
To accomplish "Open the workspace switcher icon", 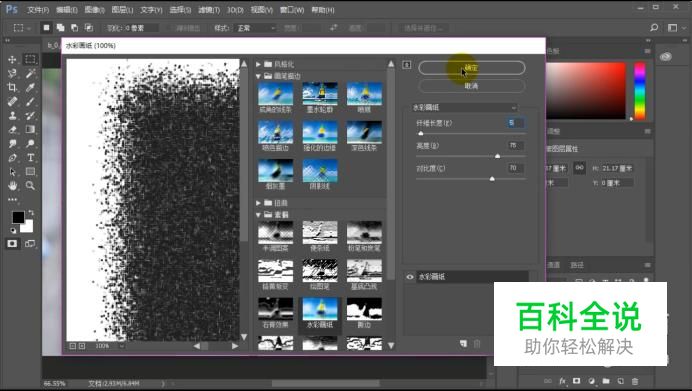I will [673, 27].
